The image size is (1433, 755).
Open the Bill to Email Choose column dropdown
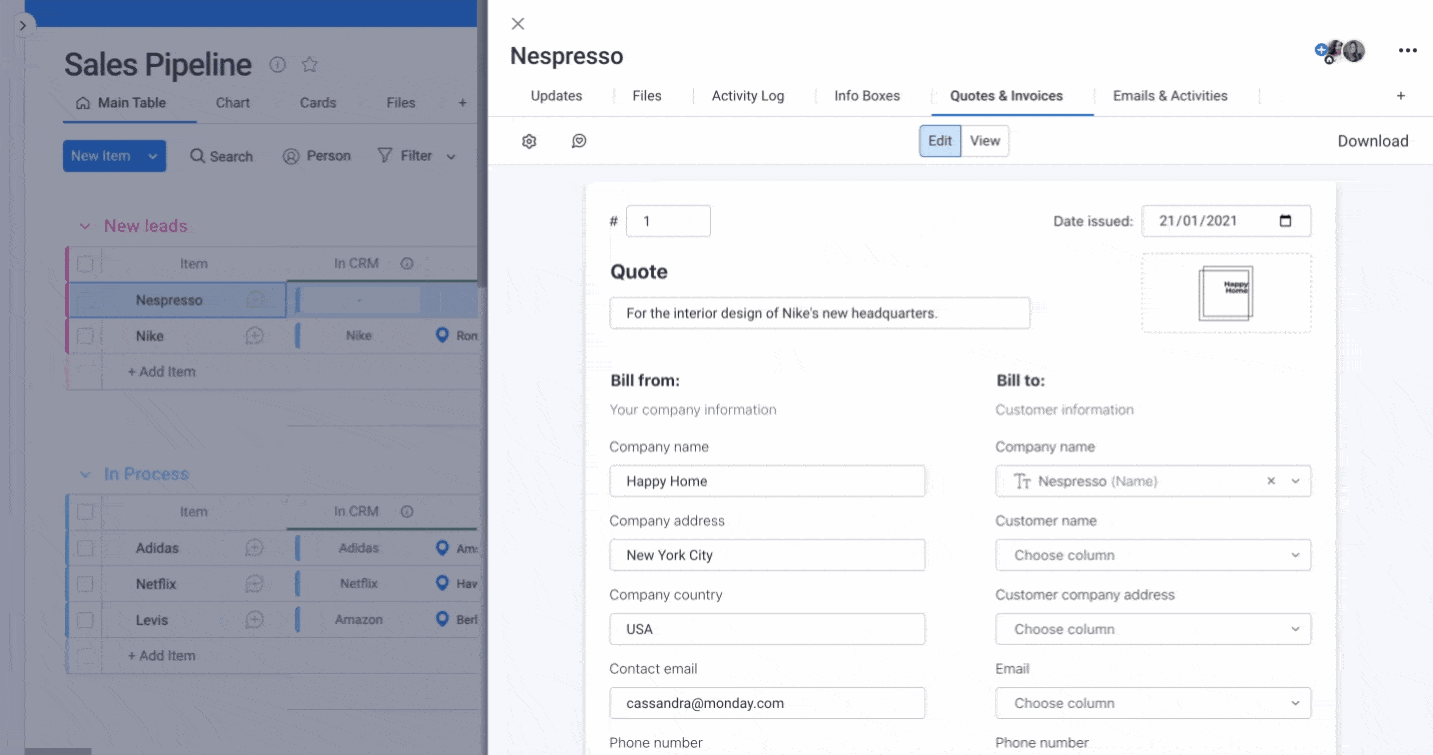coord(1153,703)
